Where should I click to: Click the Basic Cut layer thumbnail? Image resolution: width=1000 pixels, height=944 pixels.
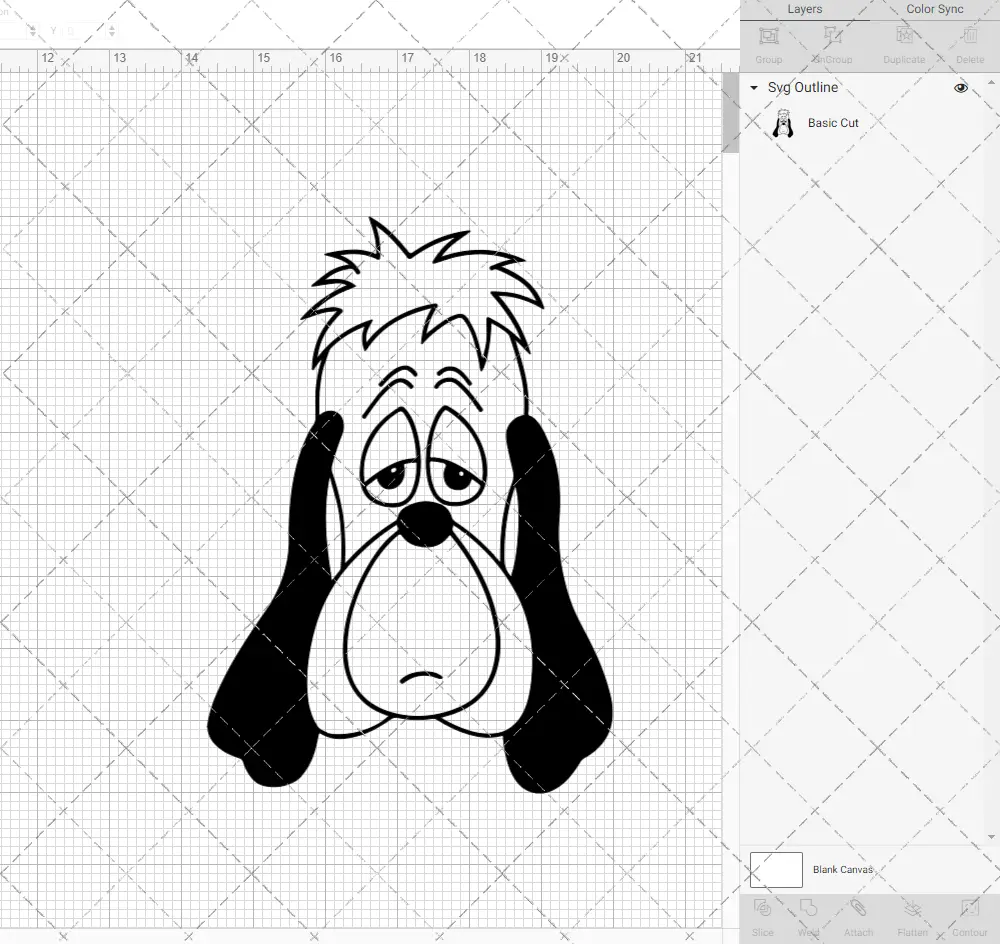point(784,123)
